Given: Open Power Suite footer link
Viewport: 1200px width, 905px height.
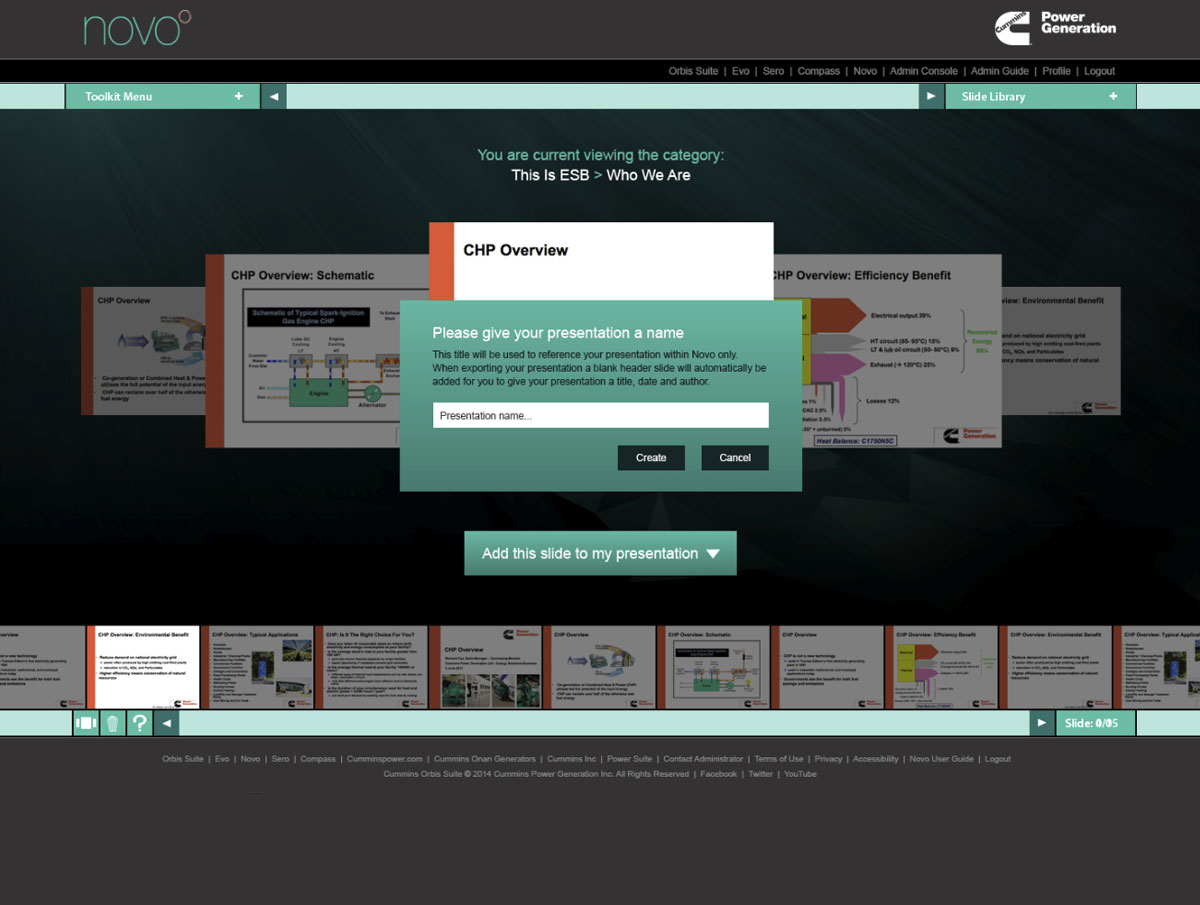Looking at the screenshot, I should click(630, 759).
